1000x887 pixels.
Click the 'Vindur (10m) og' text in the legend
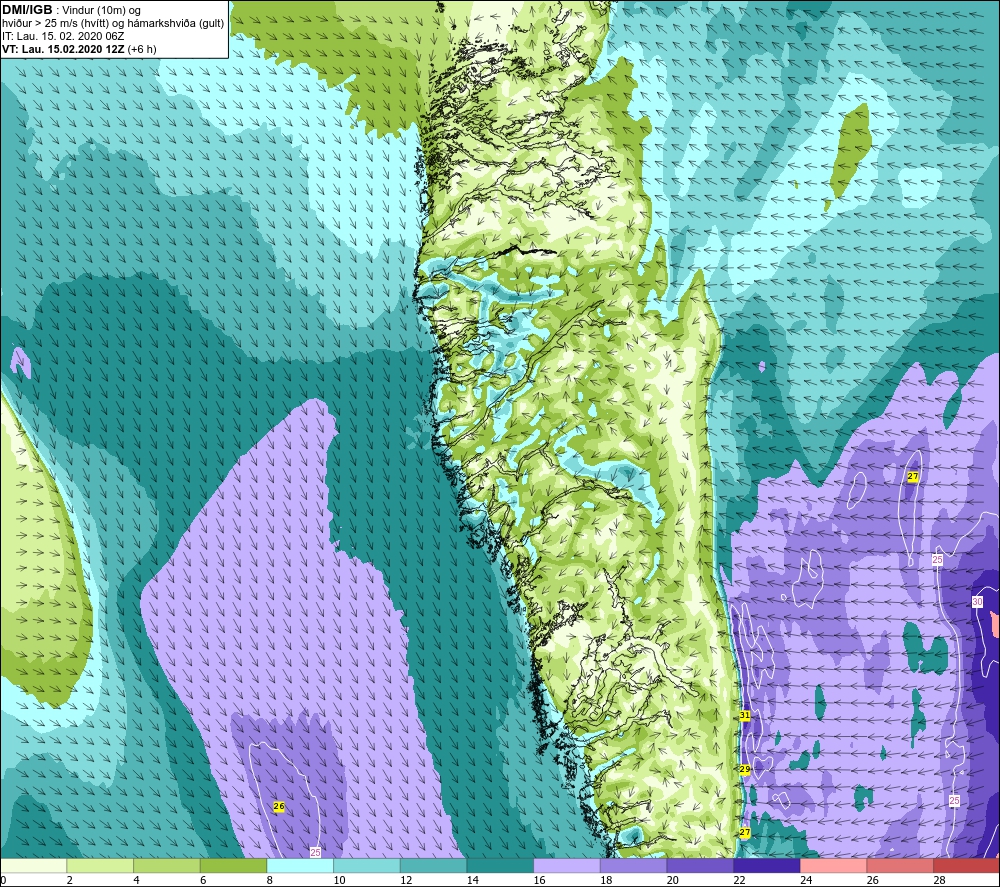101,11
